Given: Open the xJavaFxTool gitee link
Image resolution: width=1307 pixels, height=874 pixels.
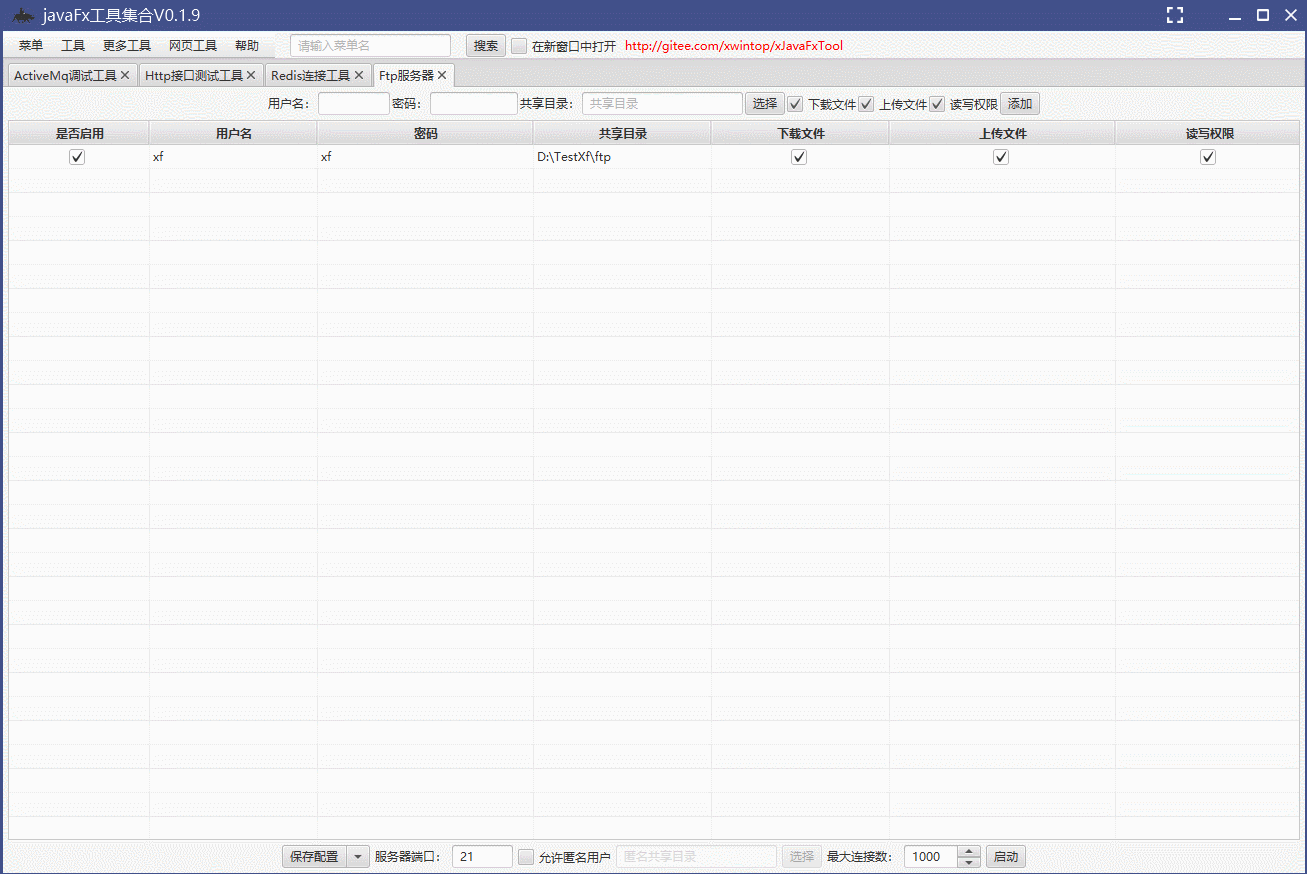Looking at the screenshot, I should [733, 45].
